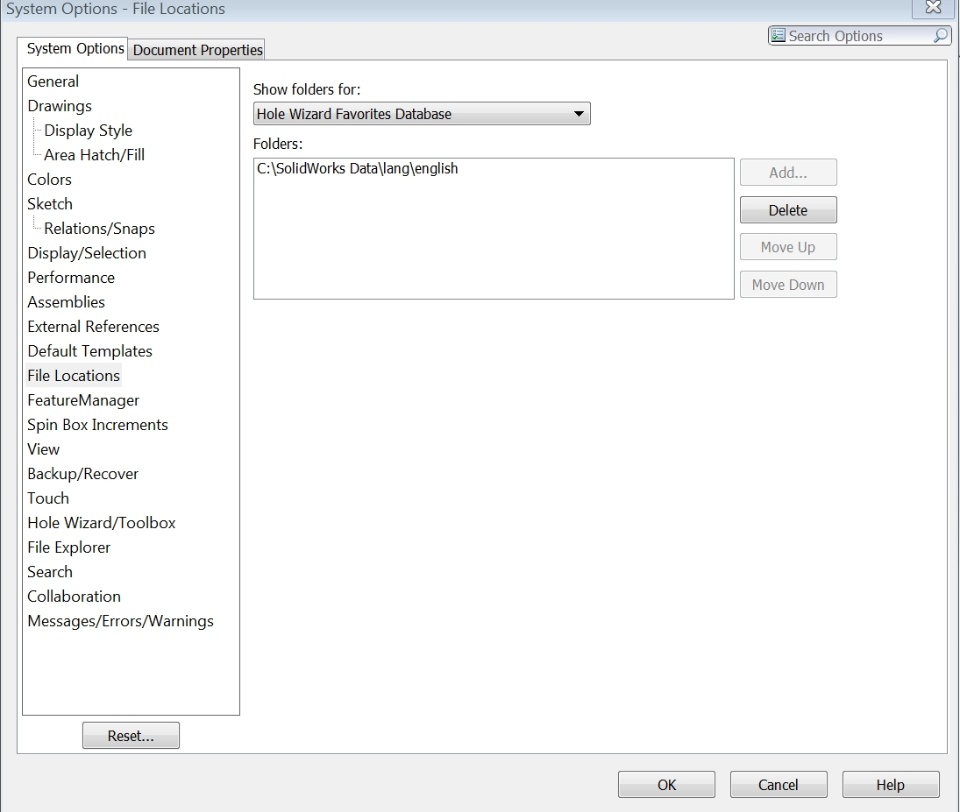Open Relations/Snaps under Sketch
Image resolution: width=960 pixels, height=812 pixels.
click(x=99, y=228)
